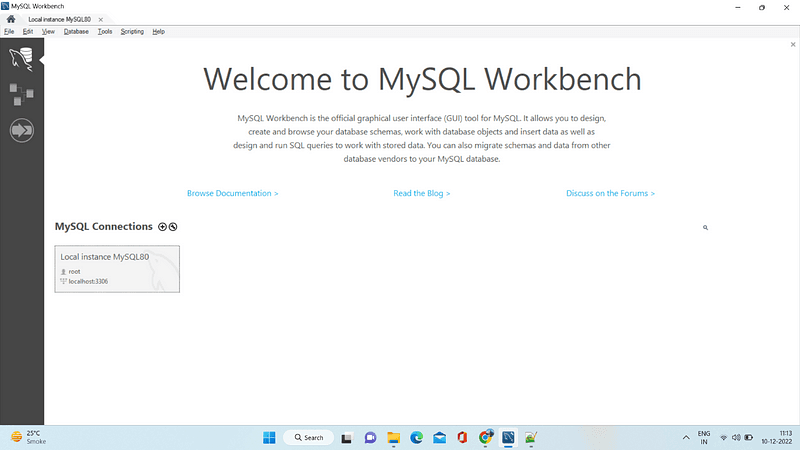Image resolution: width=800 pixels, height=450 pixels.
Task: Open the Help menu
Action: 158,31
